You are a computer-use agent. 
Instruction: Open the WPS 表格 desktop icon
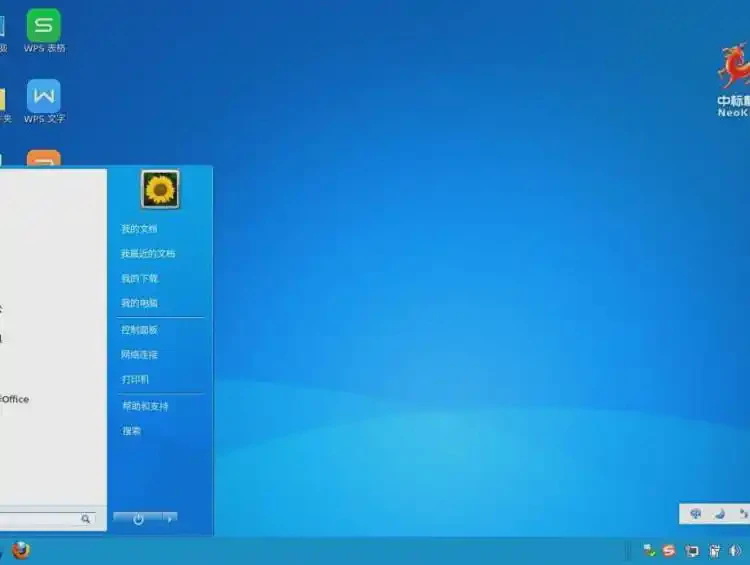[43, 27]
